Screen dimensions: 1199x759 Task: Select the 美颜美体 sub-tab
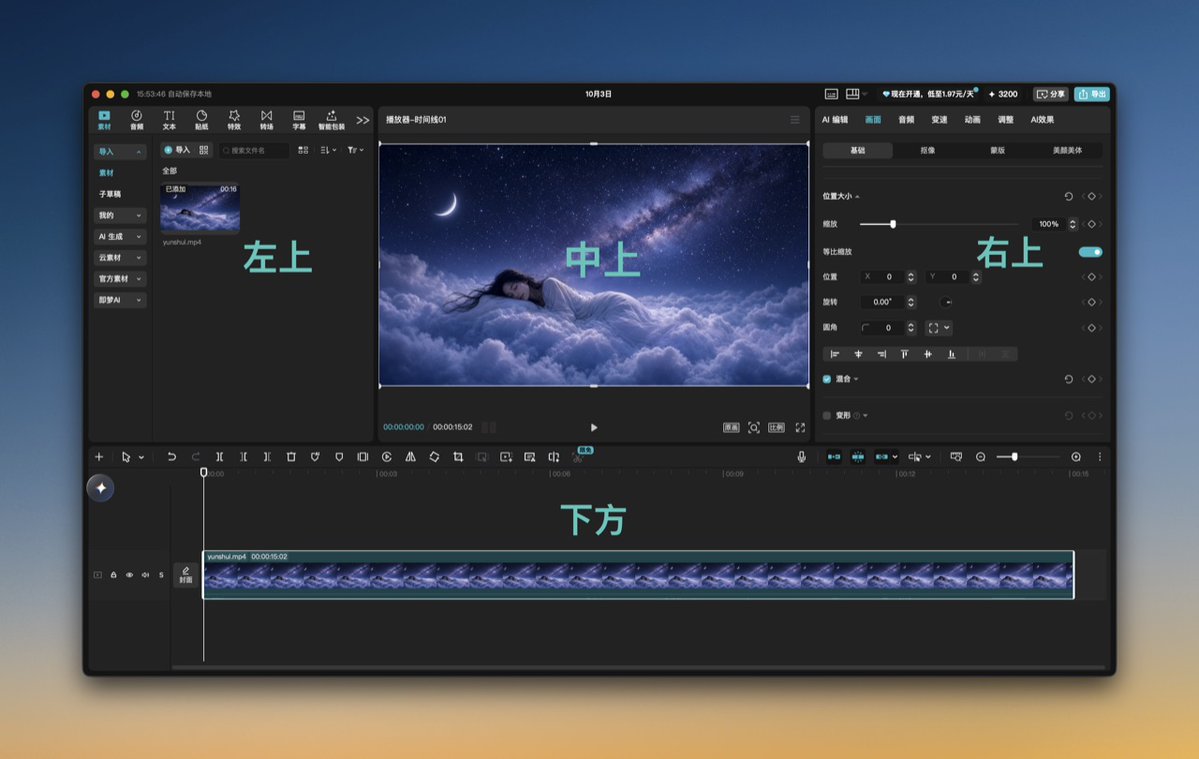click(x=1067, y=151)
